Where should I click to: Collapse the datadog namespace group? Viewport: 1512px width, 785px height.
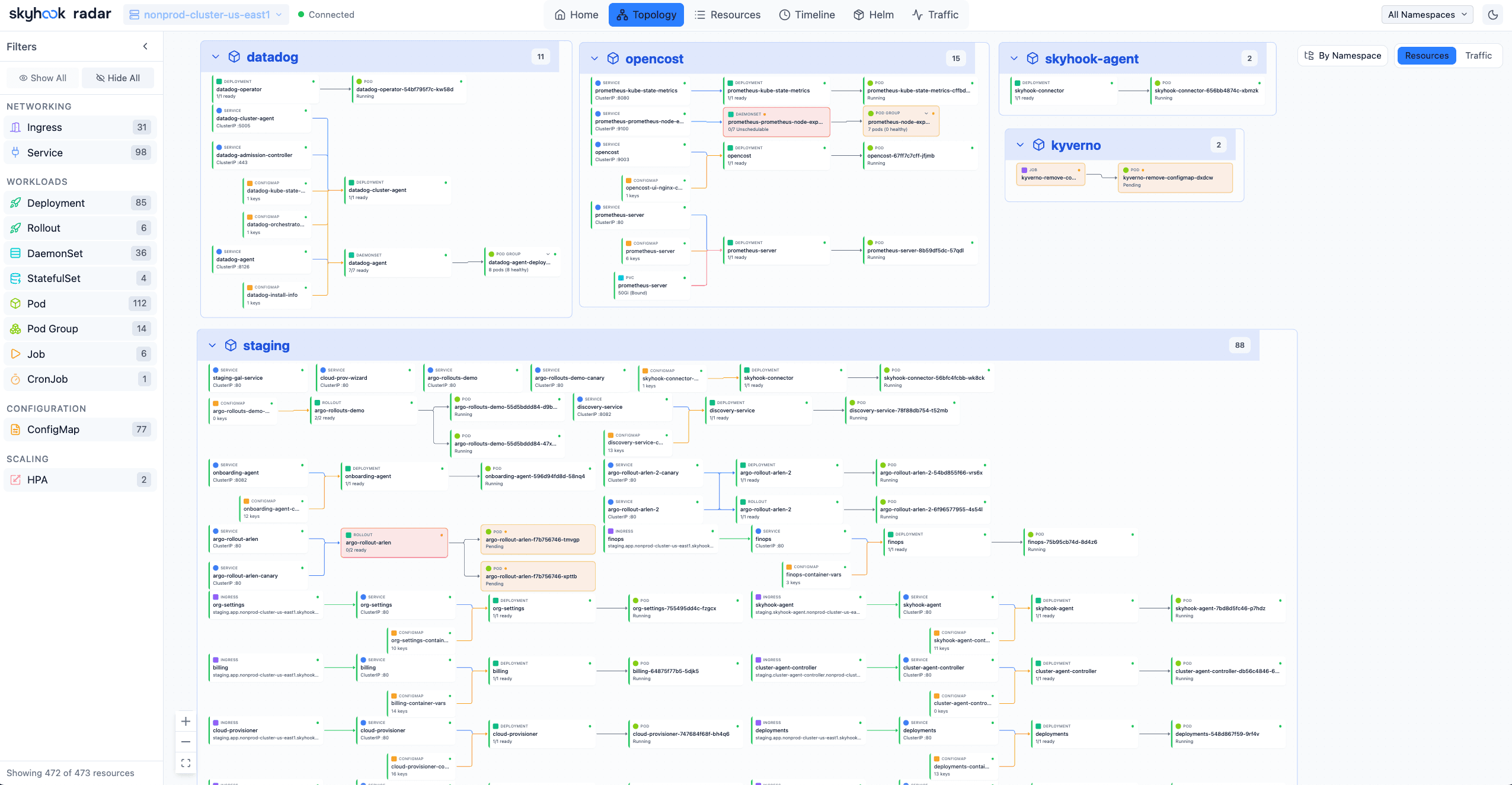pos(216,57)
